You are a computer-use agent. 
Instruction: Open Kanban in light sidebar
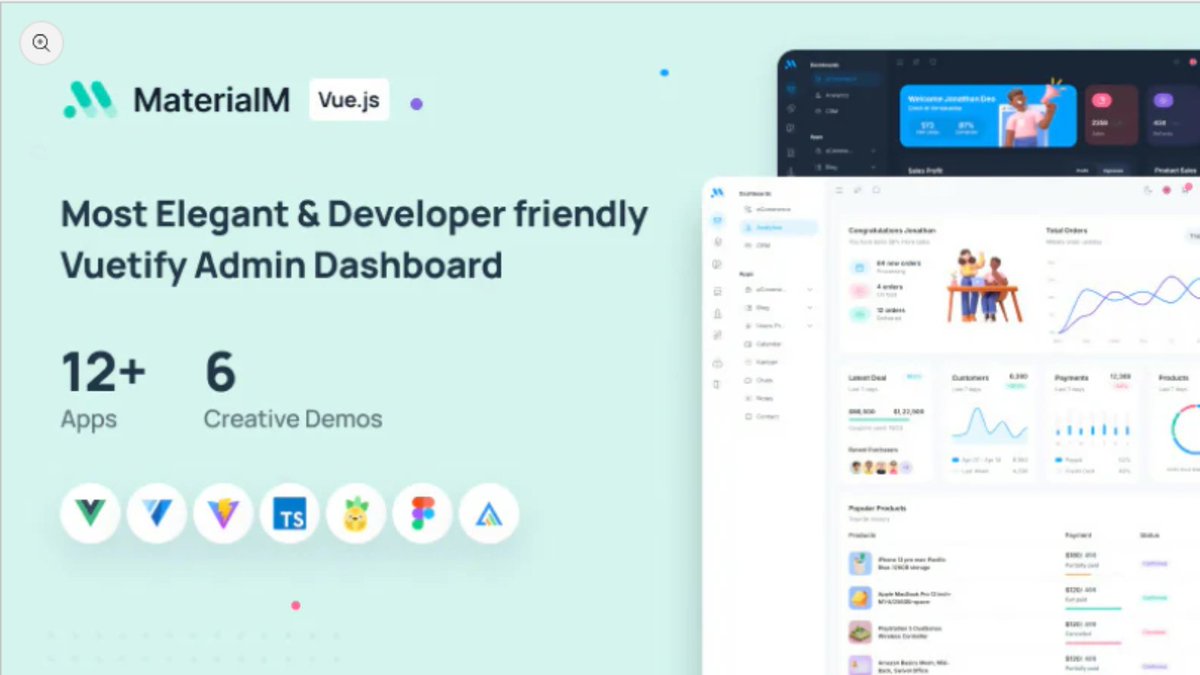[762, 362]
